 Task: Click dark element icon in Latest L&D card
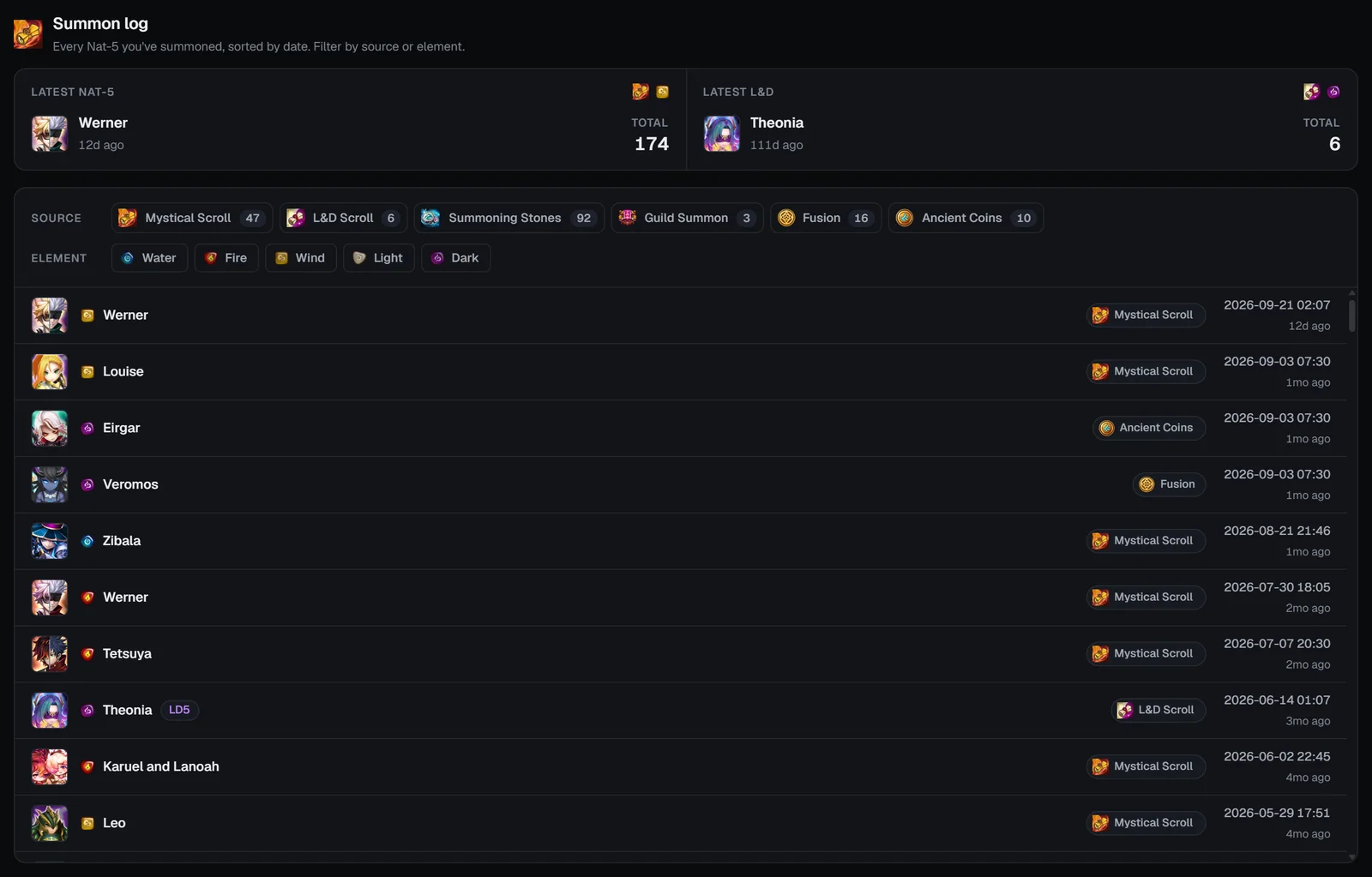pos(1333,92)
